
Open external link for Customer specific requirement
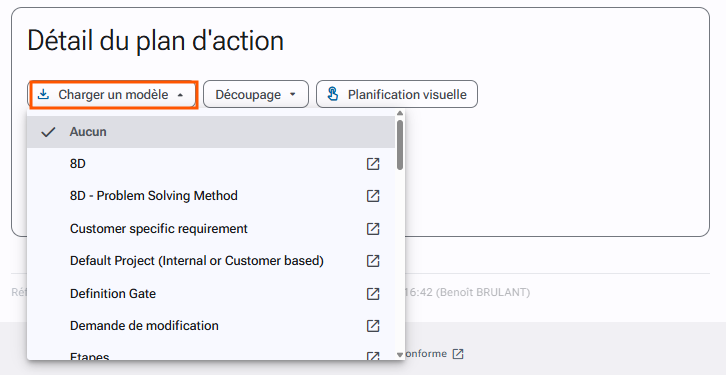[x=373, y=229]
